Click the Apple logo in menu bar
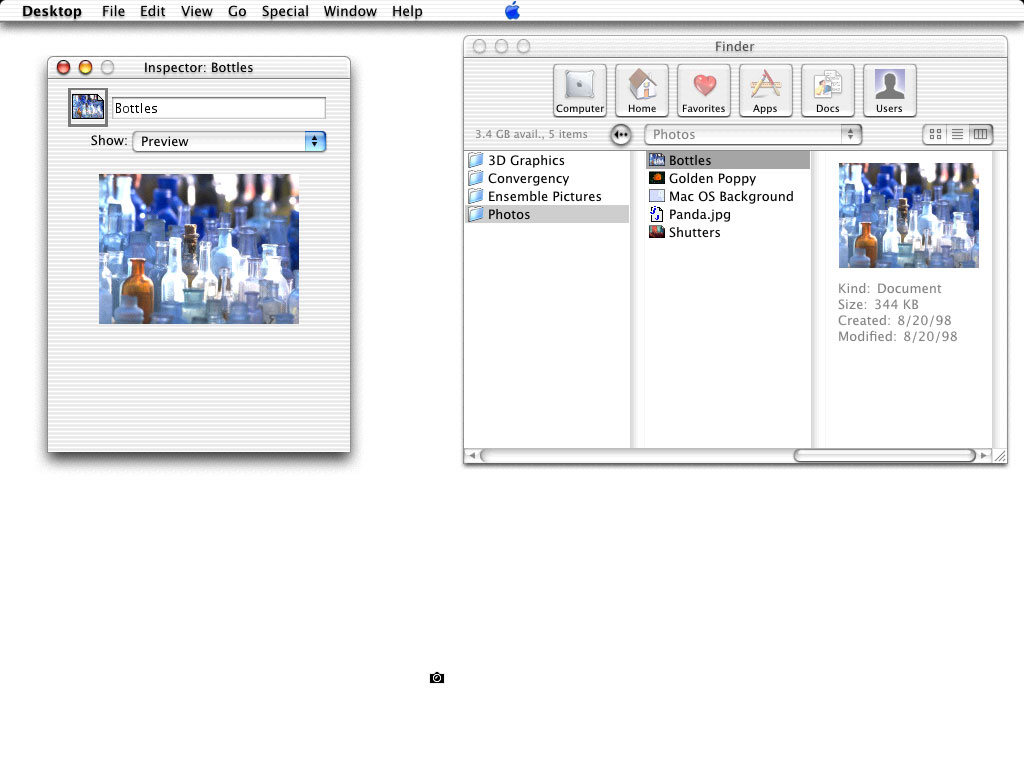Viewport: 1024px width, 768px height. pos(513,10)
